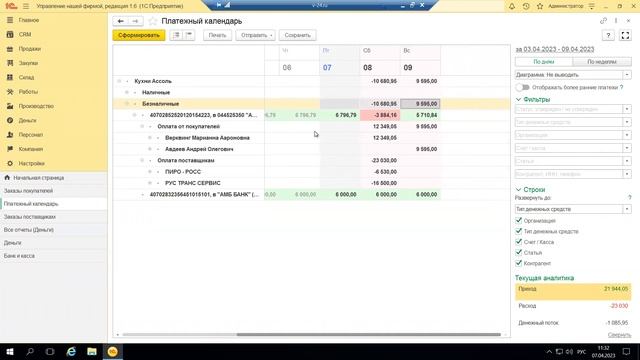Click the Свернуть link in the analytics panel

[619, 335]
